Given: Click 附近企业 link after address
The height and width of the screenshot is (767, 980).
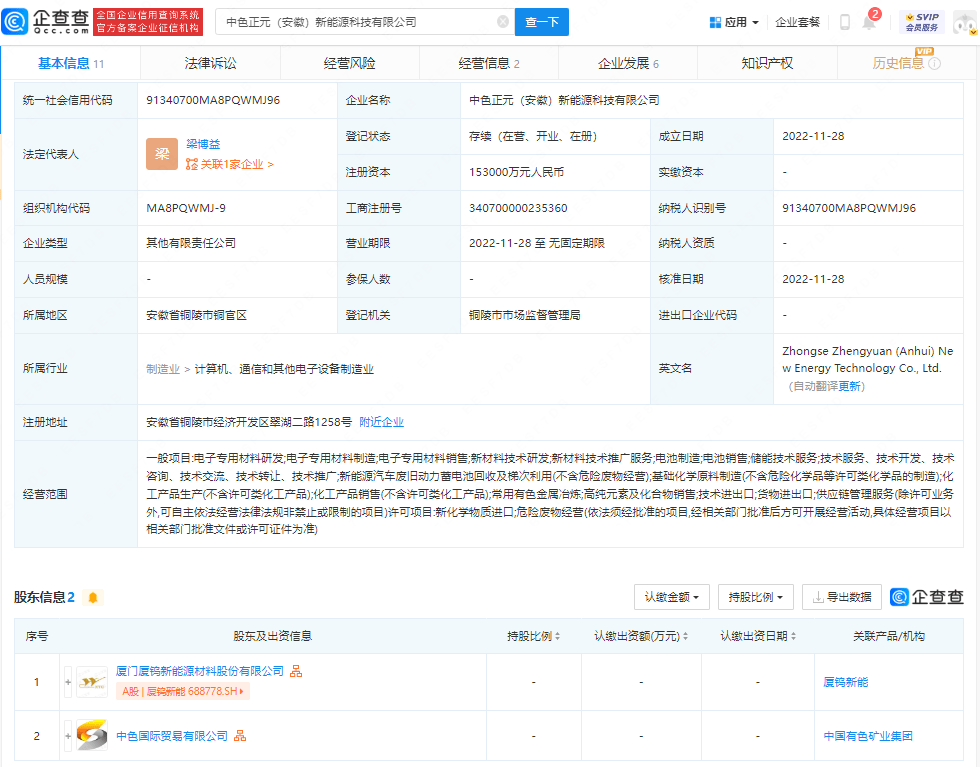Looking at the screenshot, I should 381,422.
